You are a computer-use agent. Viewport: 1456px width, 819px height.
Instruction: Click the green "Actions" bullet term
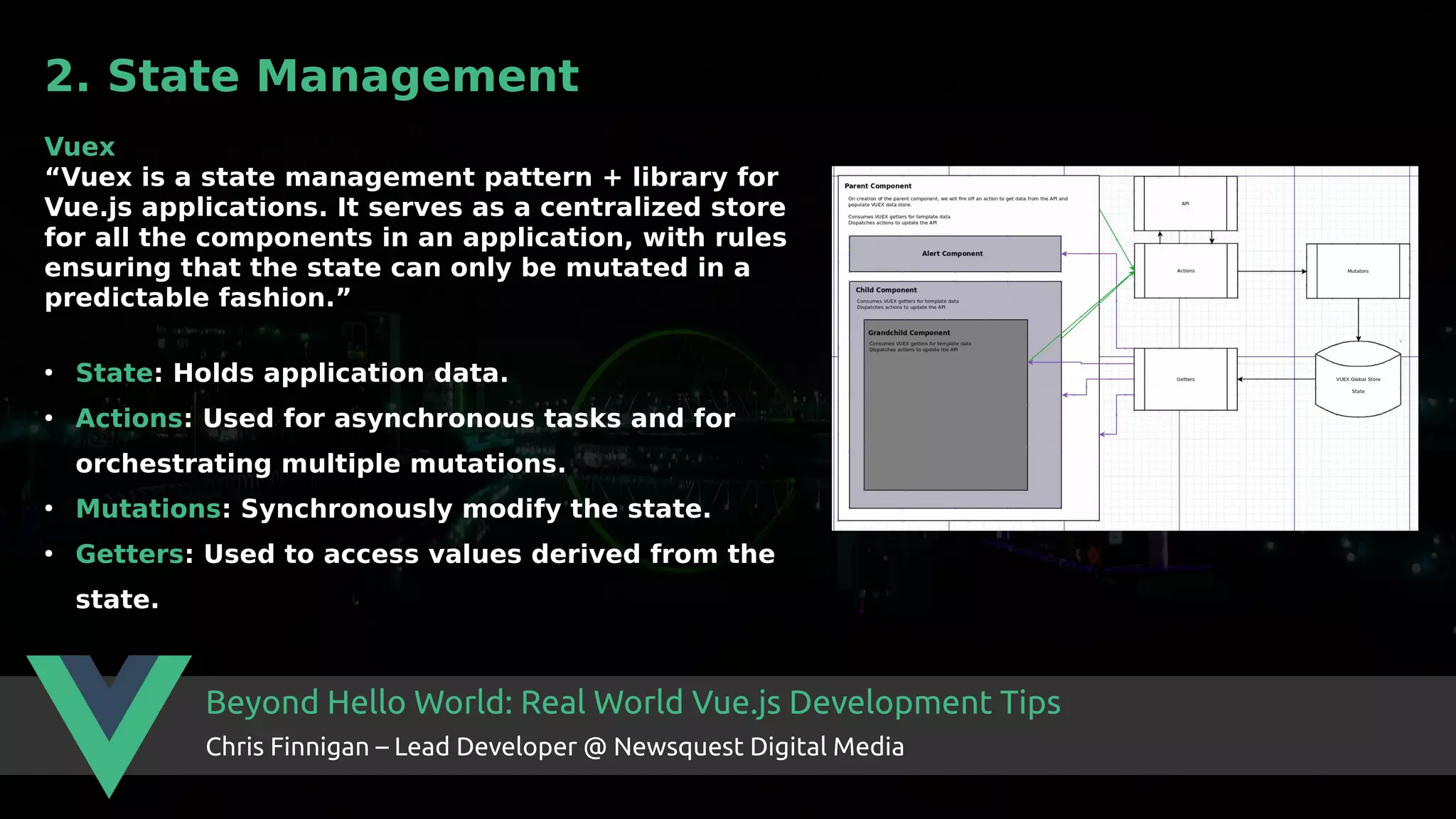(x=129, y=419)
